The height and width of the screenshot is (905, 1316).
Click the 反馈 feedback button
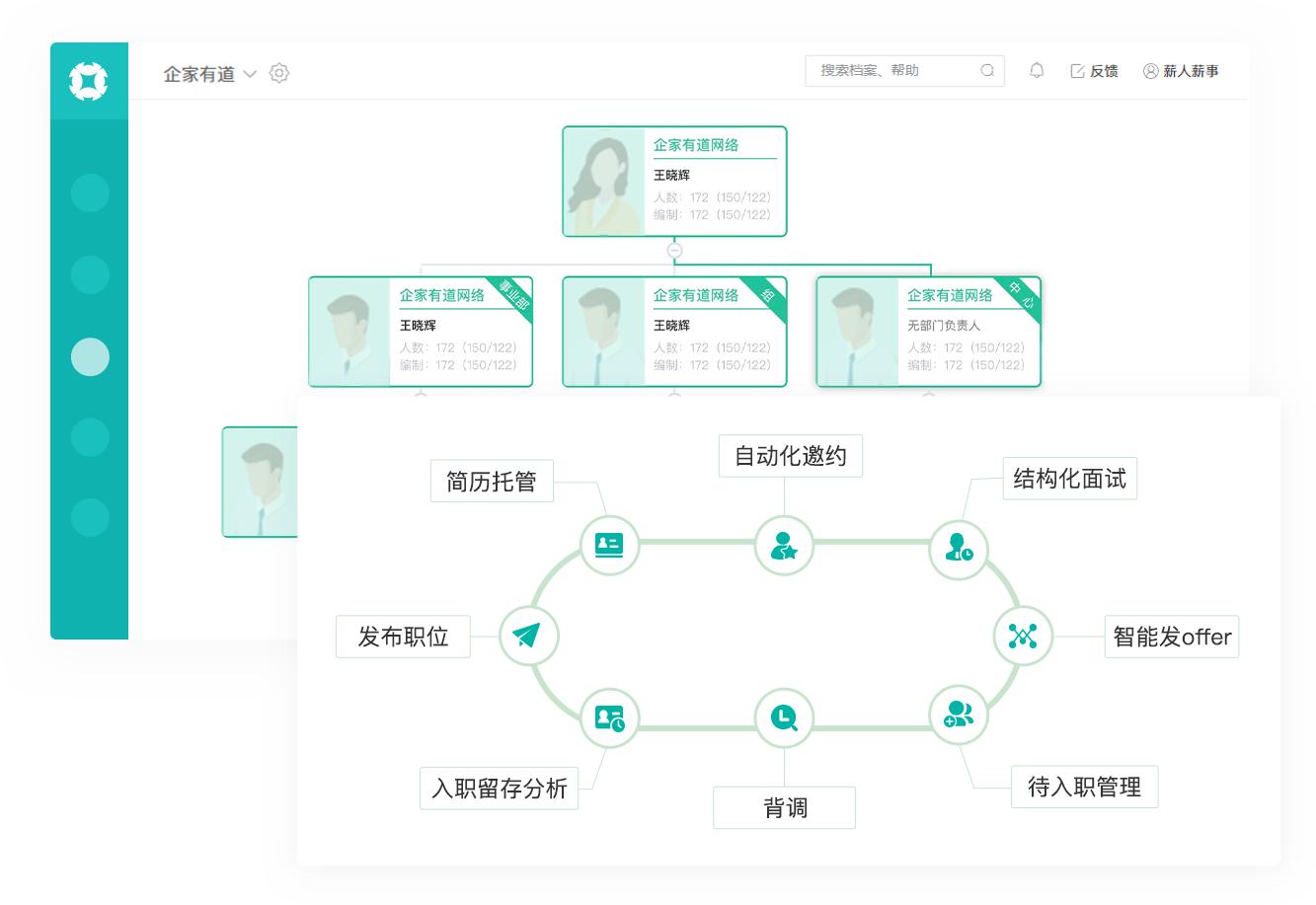tap(1094, 70)
